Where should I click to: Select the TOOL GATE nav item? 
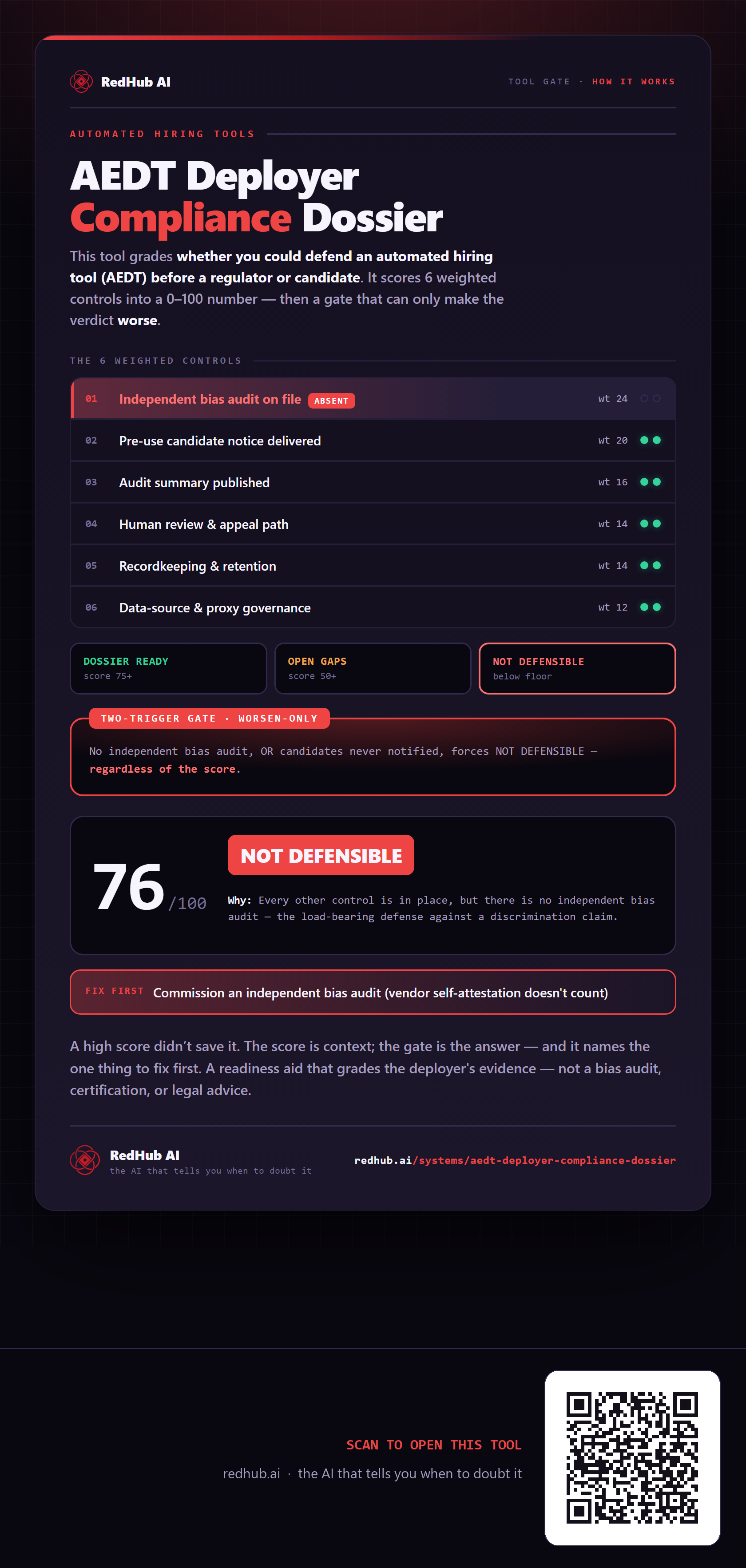539,82
